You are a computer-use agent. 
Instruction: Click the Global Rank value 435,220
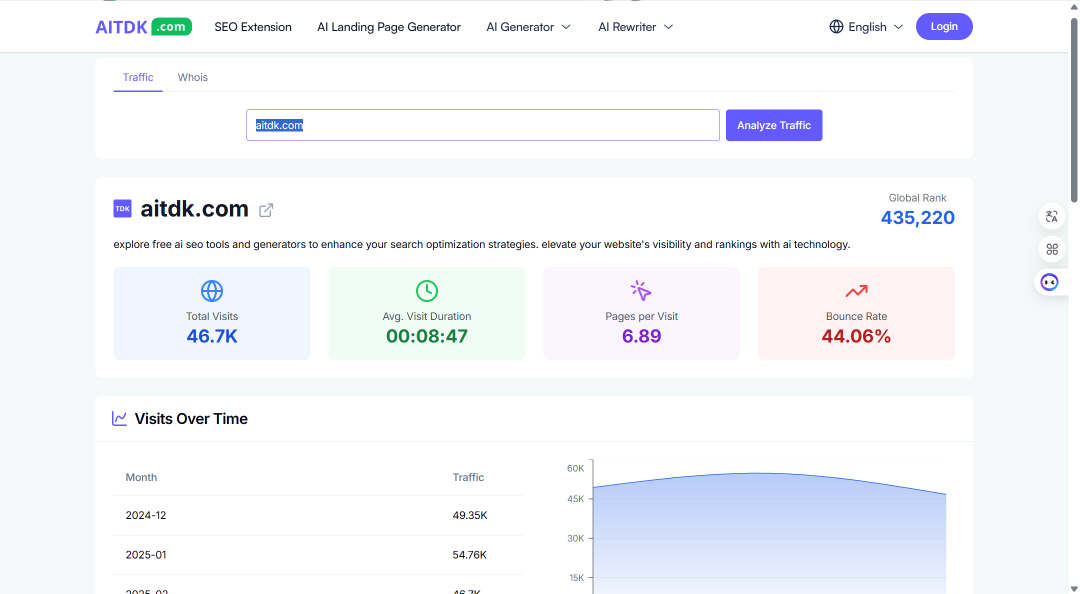[917, 218]
